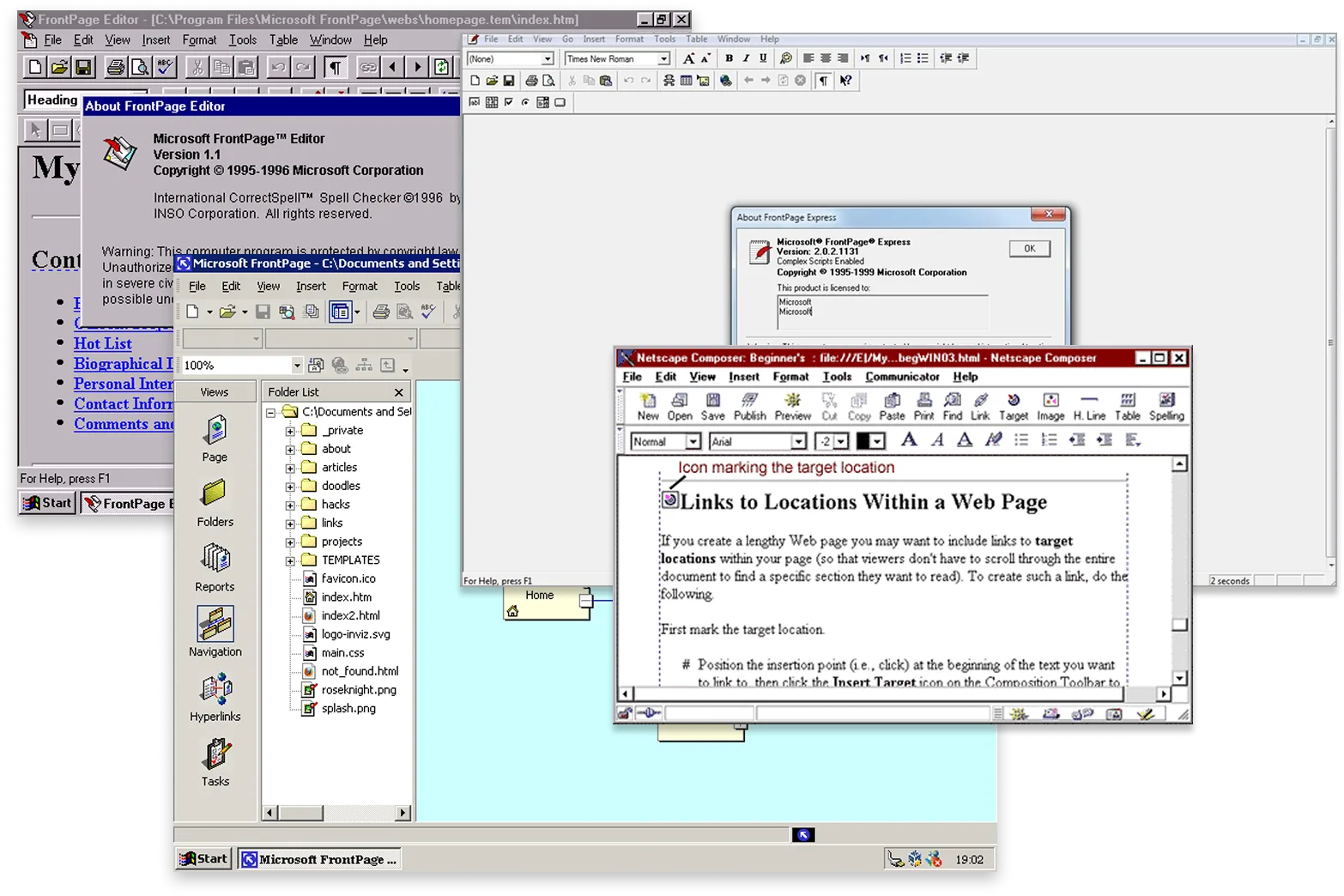Open the Insert menu in Microsoft FrontPage window
The width and height of the screenshot is (1344, 896).
[x=311, y=287]
